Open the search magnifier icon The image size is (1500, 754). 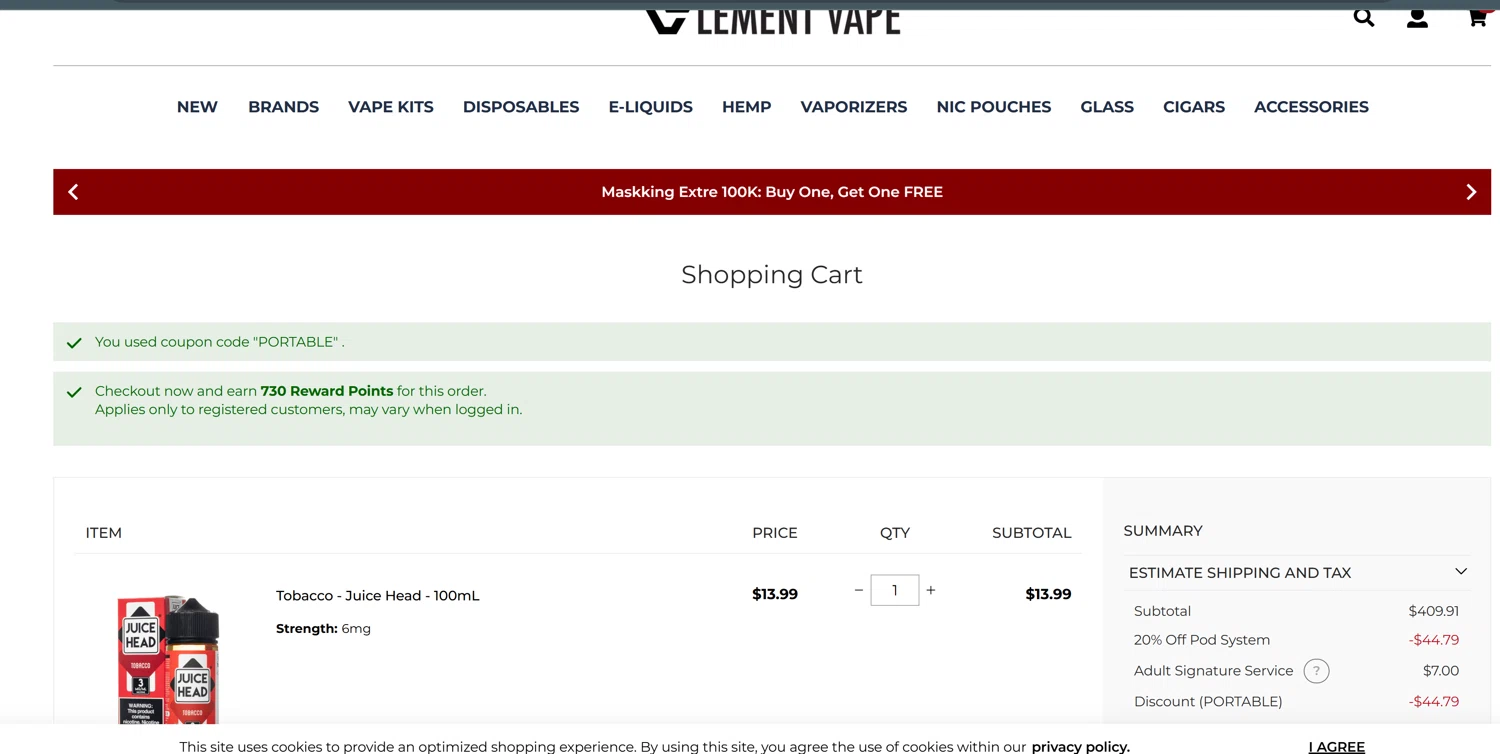1363,17
